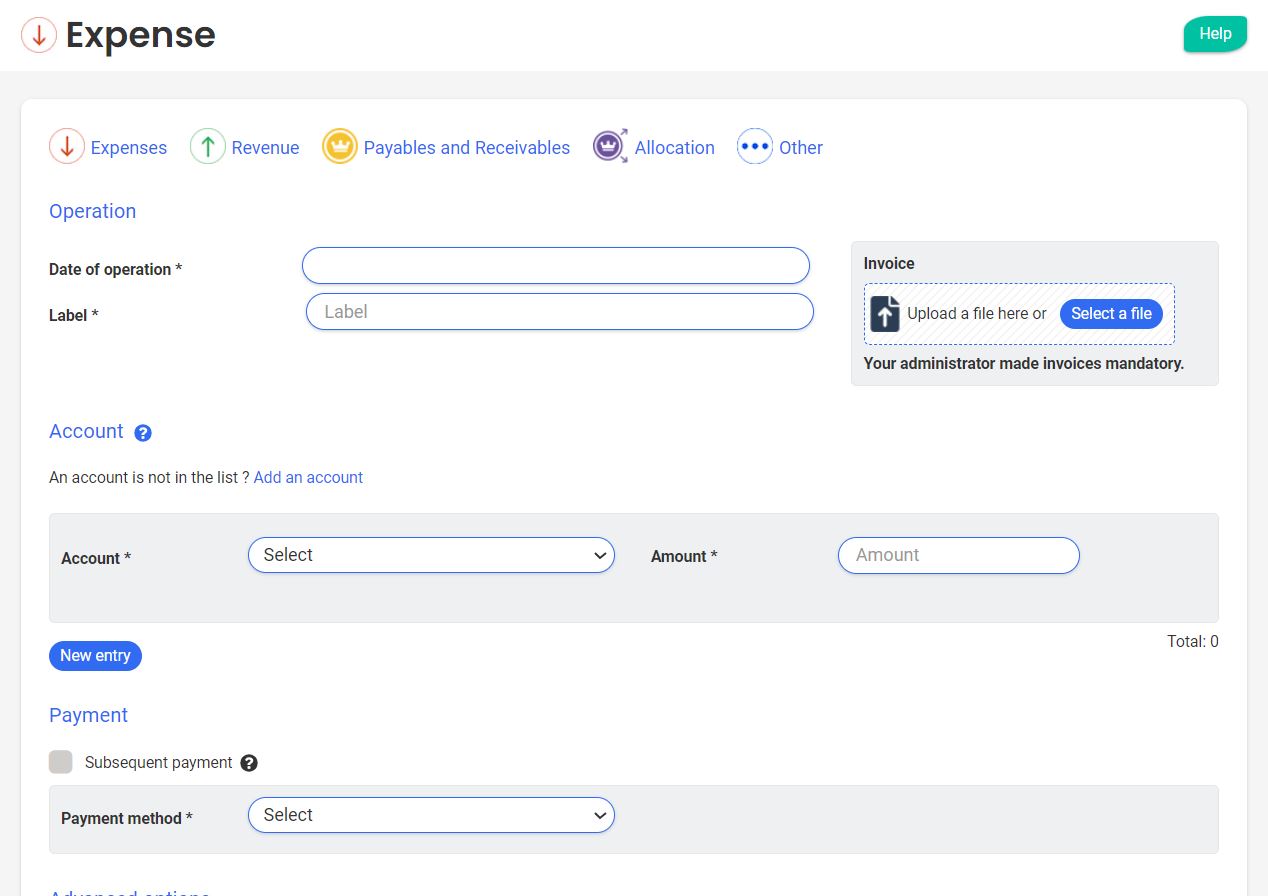Screen dimensions: 1268x896
Task: Focus the Date of operation field
Action: point(555,266)
